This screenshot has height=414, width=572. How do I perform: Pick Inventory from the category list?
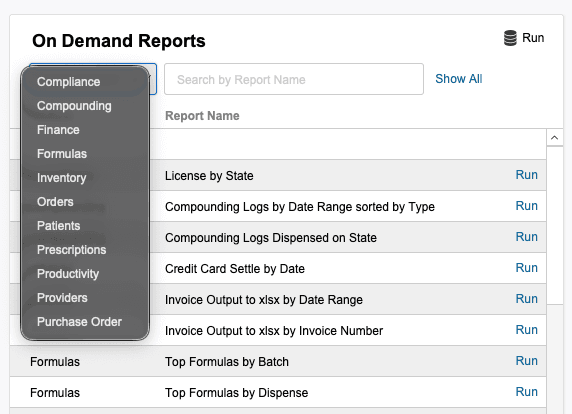62,178
